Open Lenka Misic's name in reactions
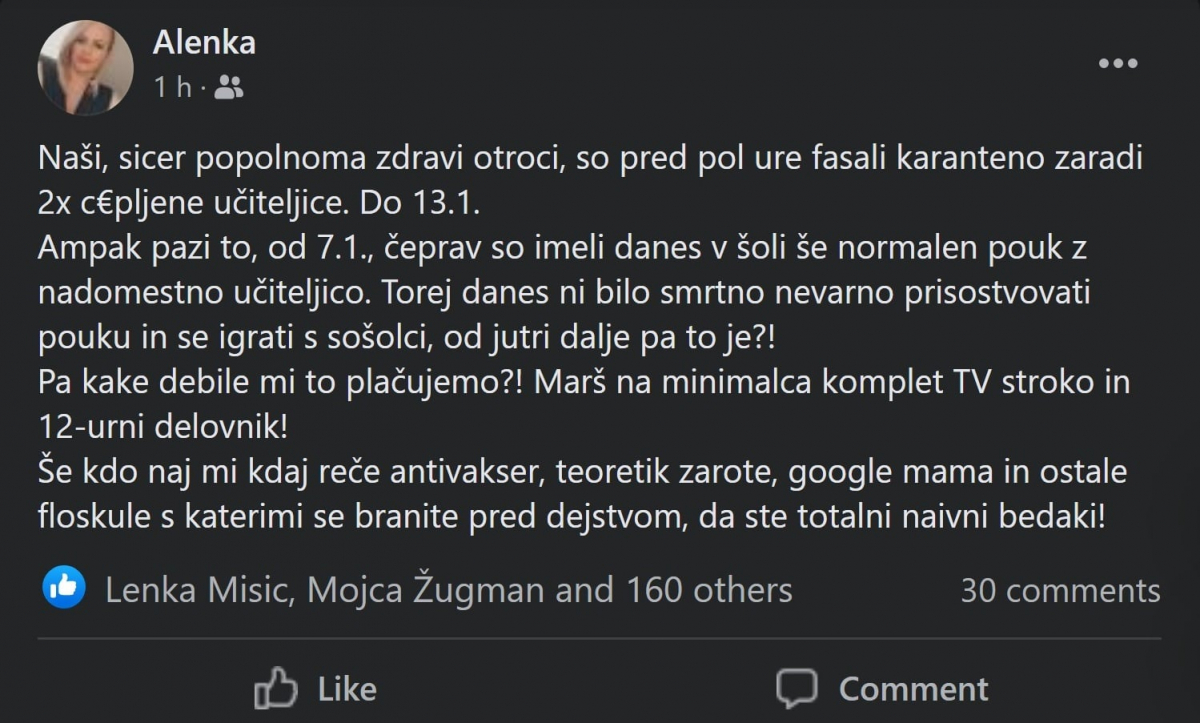The image size is (1200, 723). (x=198, y=590)
